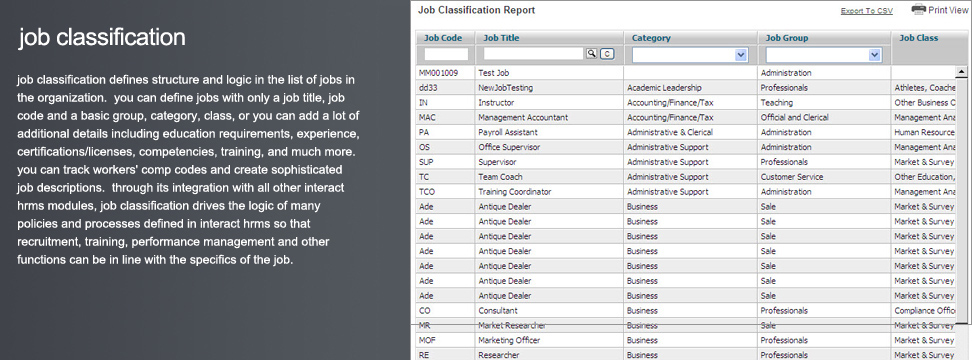
Task: Sort by the Job Title column header
Action: click(x=501, y=38)
